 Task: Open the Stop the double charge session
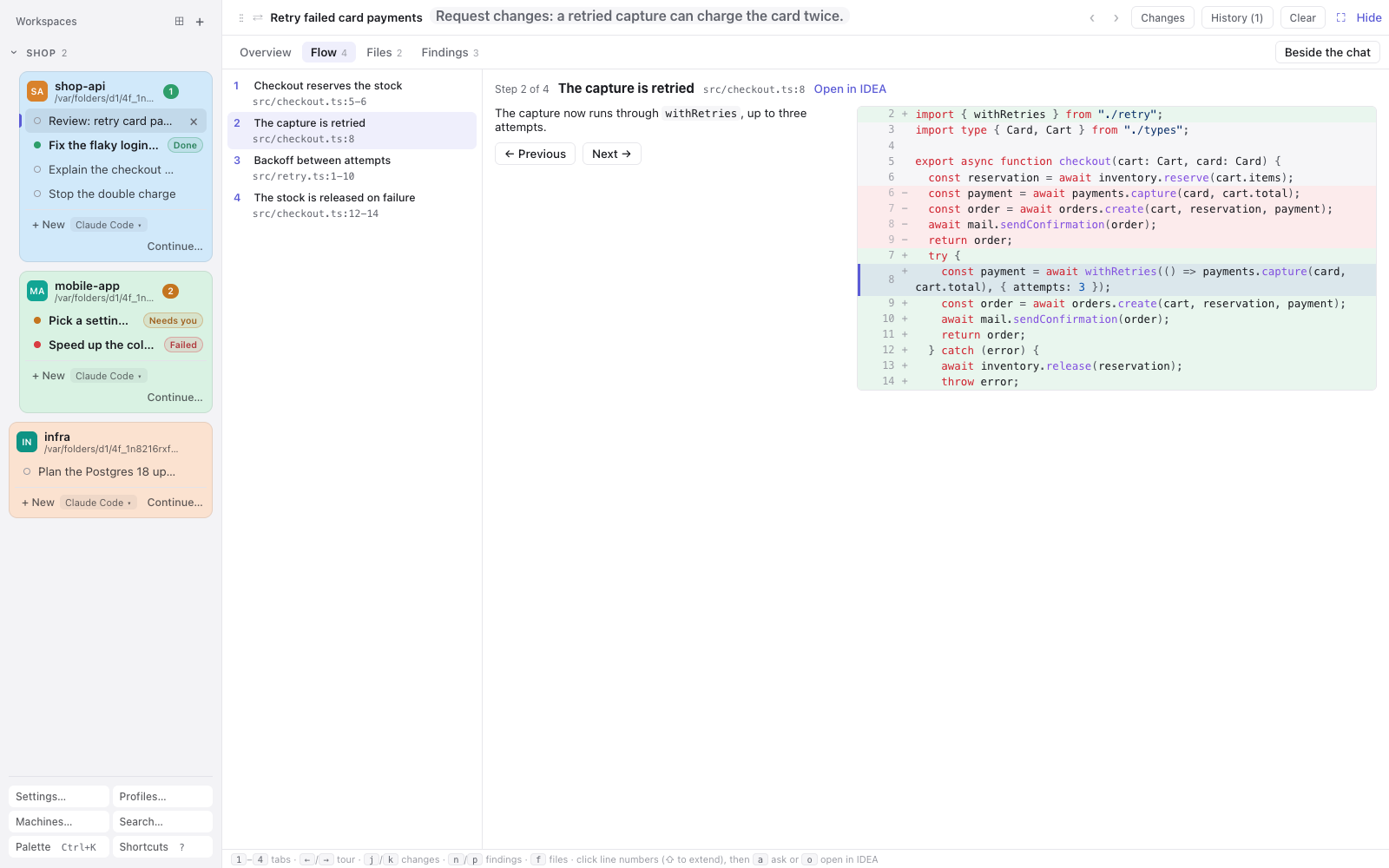coord(115,194)
